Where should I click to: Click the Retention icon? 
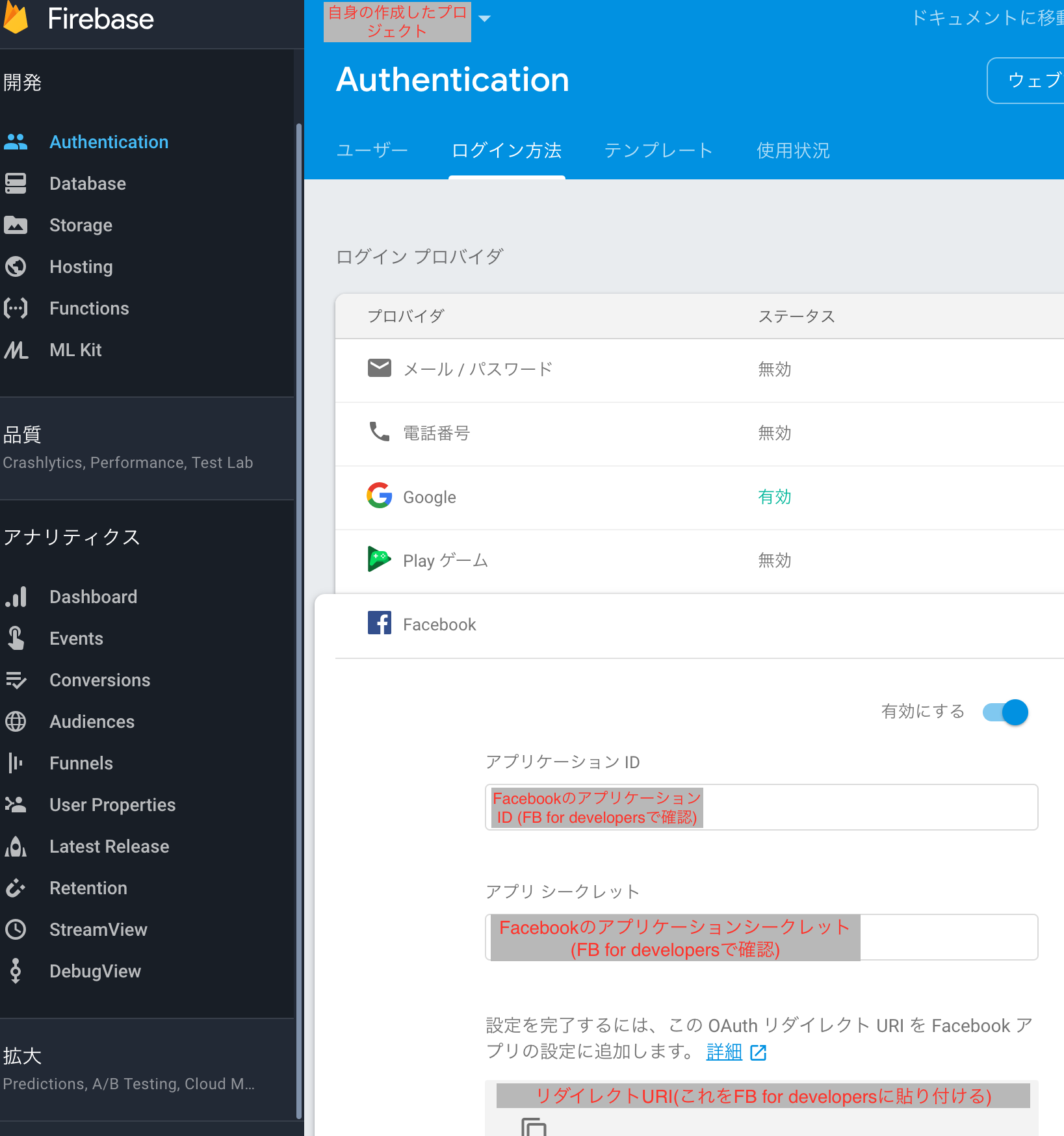point(16,888)
